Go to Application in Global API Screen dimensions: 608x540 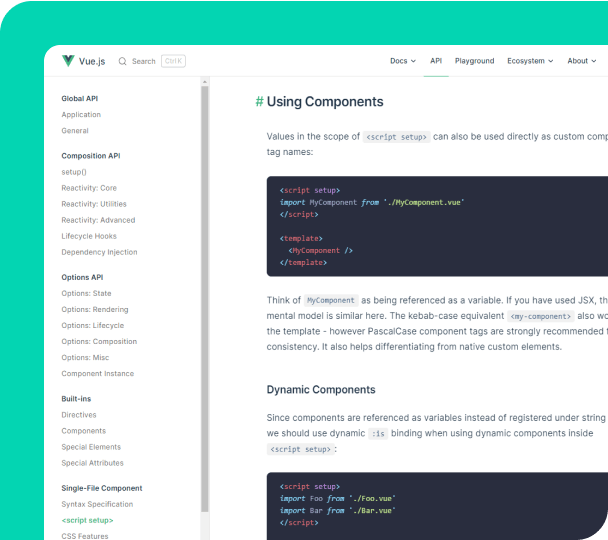click(x=81, y=115)
